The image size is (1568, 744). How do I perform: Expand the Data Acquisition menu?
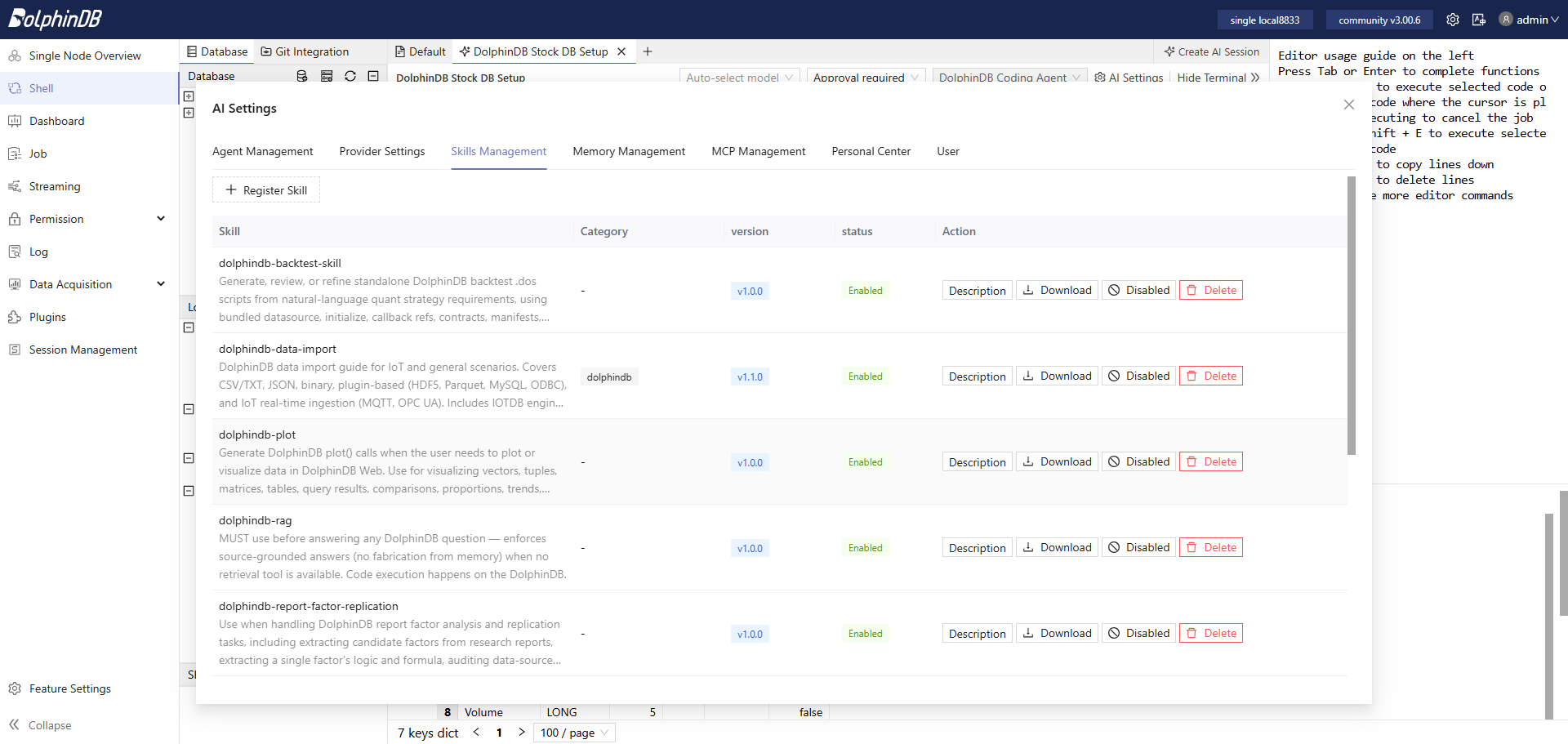[x=89, y=284]
